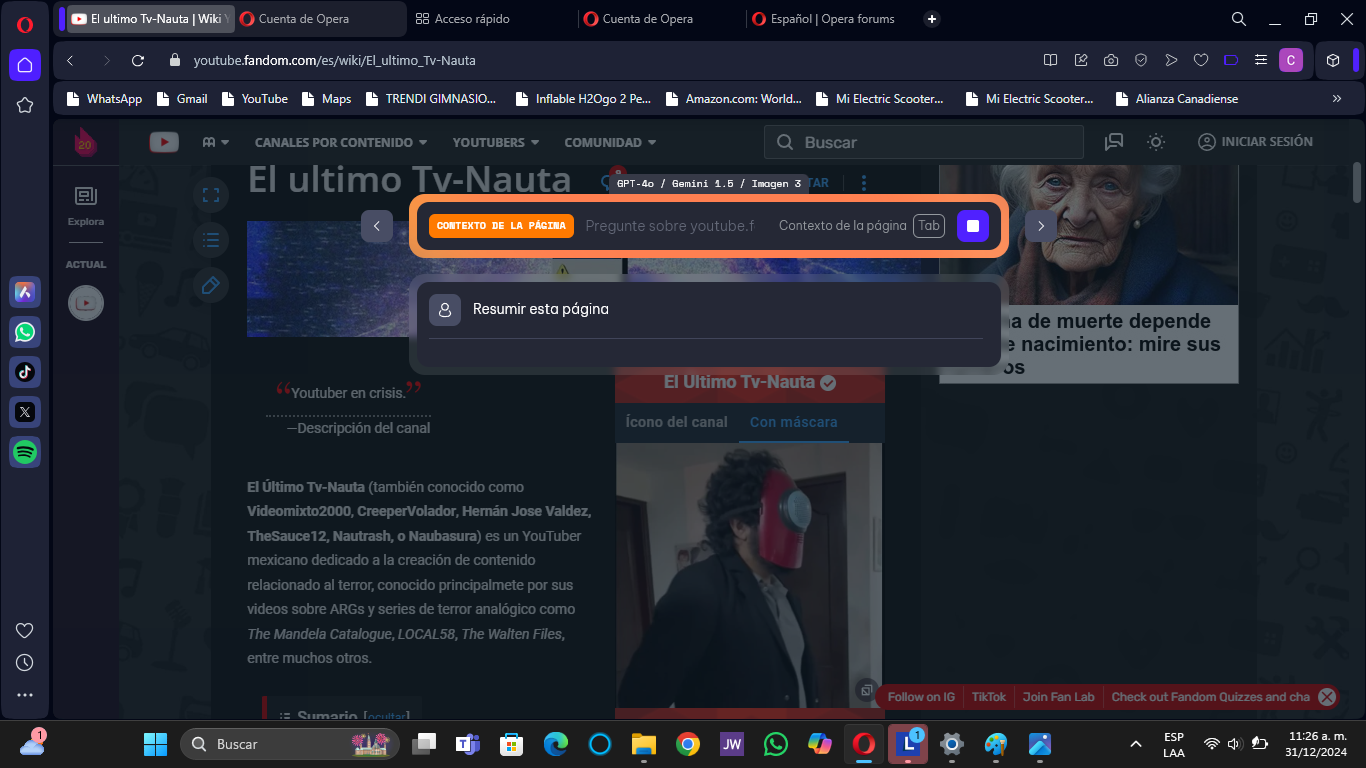Select the 'Contexto de la página' orange tag

[501, 226]
